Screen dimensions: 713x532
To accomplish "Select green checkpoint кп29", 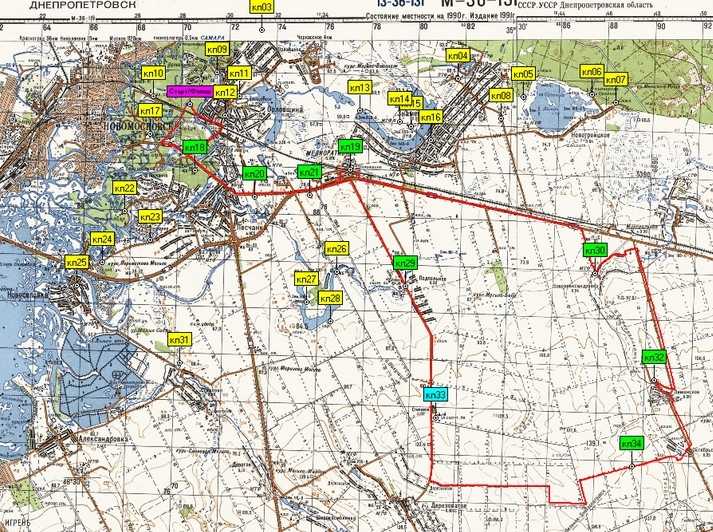I will click(405, 263).
